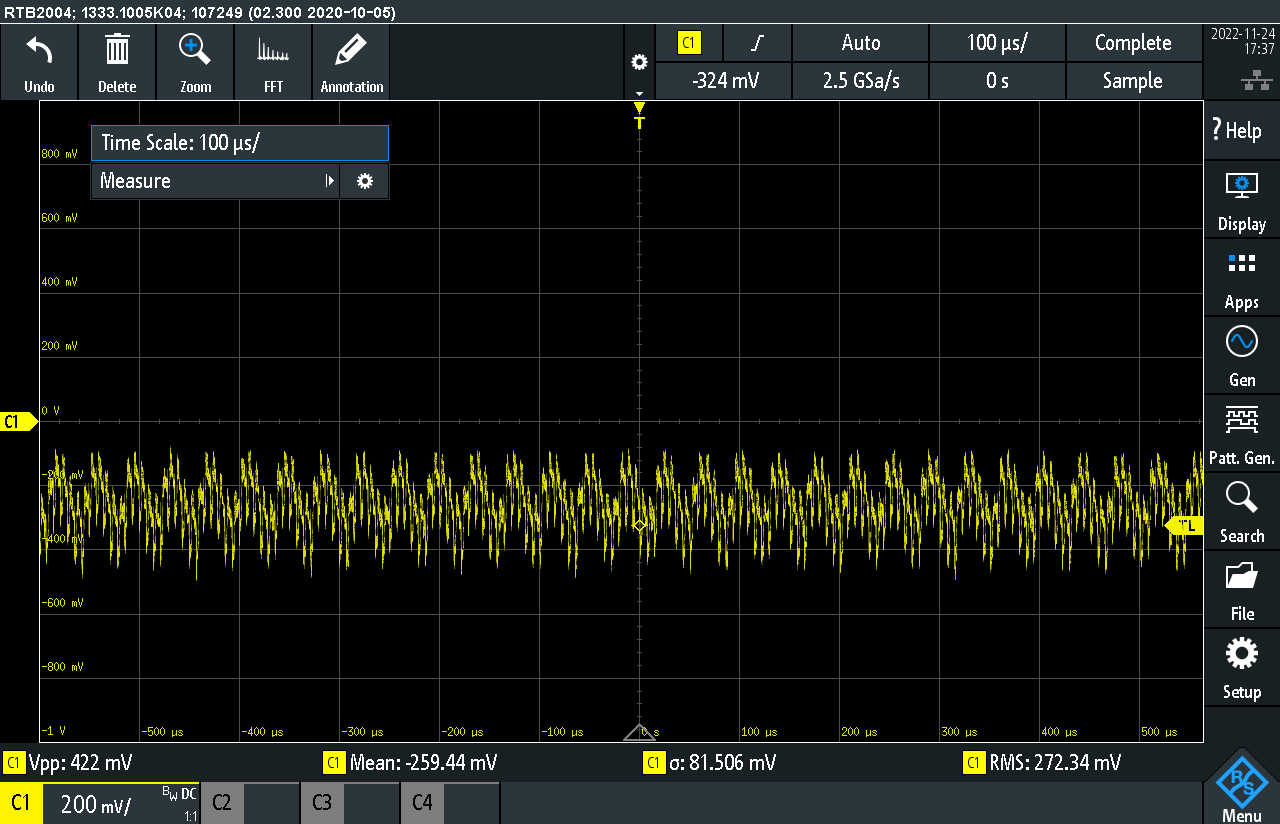Activate the Zoom magnifier tool

[x=195, y=50]
